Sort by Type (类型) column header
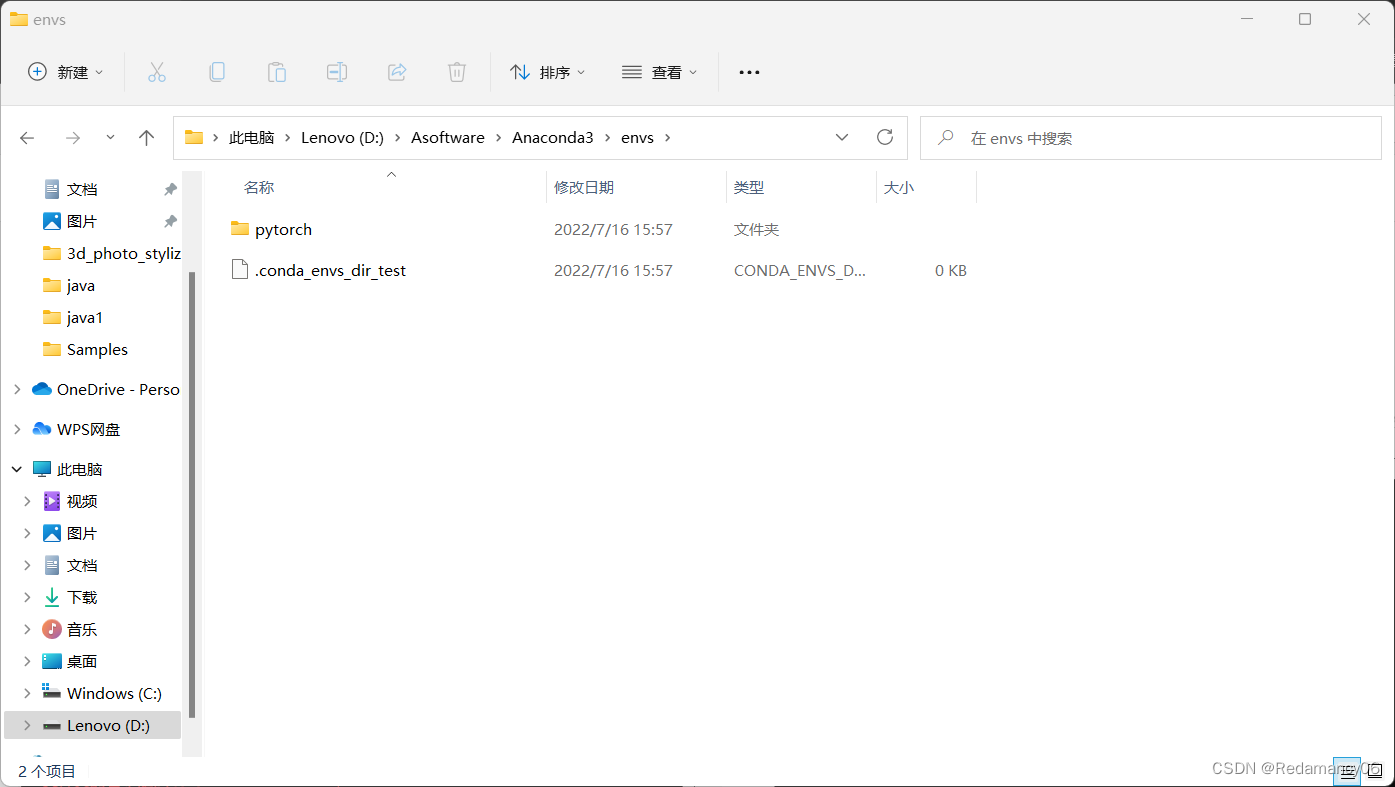The image size is (1395, 787). tap(749, 187)
